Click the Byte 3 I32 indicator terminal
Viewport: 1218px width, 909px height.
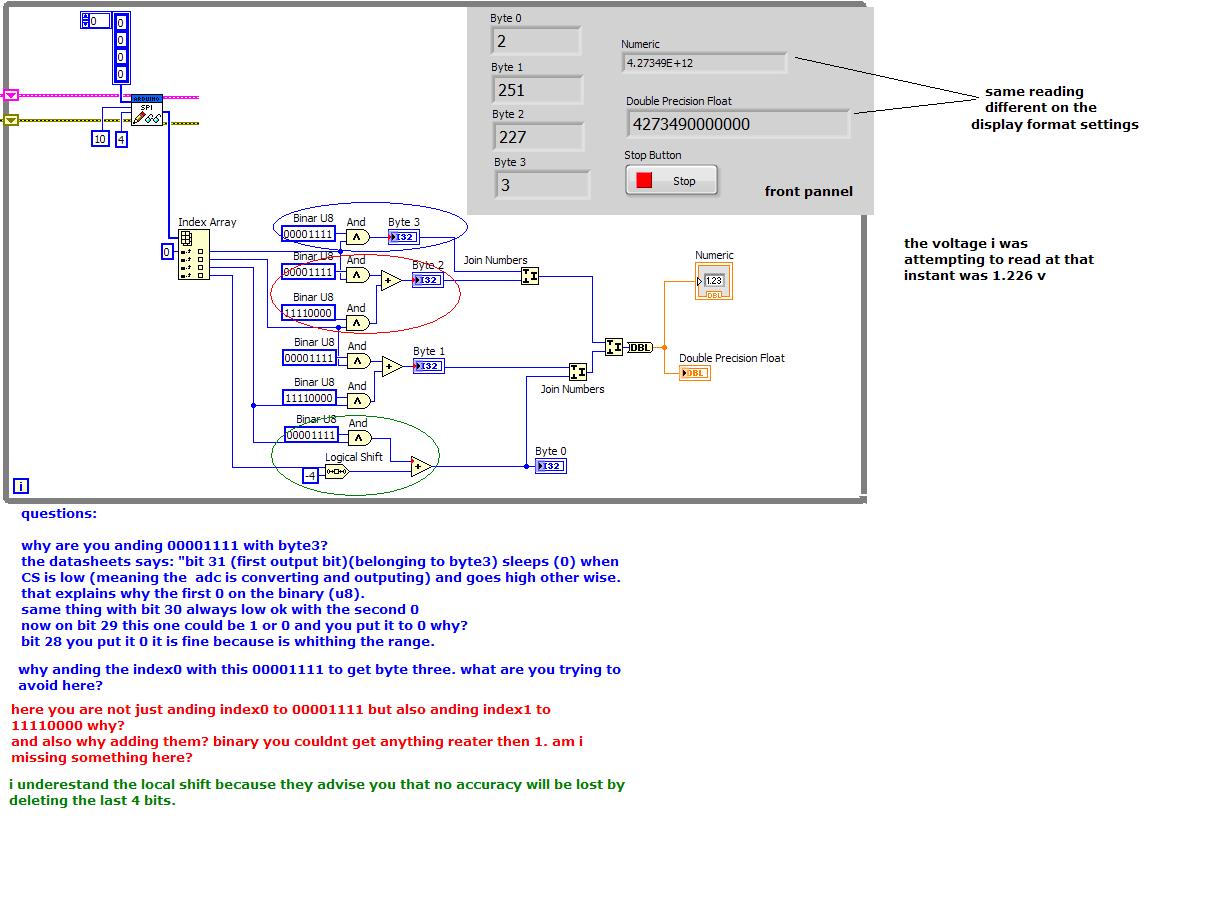tap(404, 237)
